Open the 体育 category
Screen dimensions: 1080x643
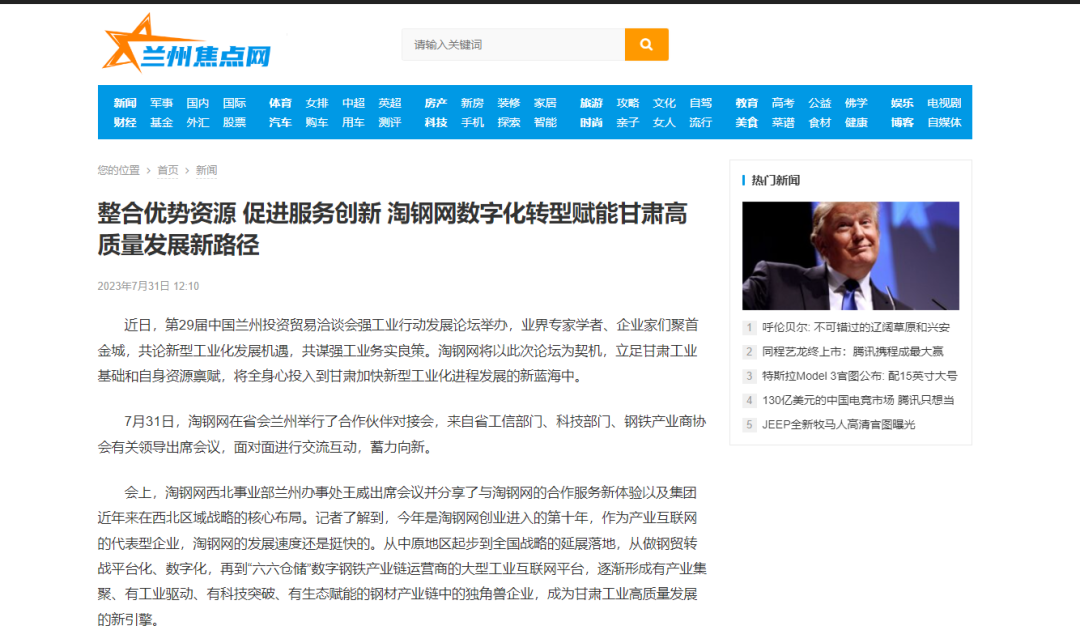point(280,103)
